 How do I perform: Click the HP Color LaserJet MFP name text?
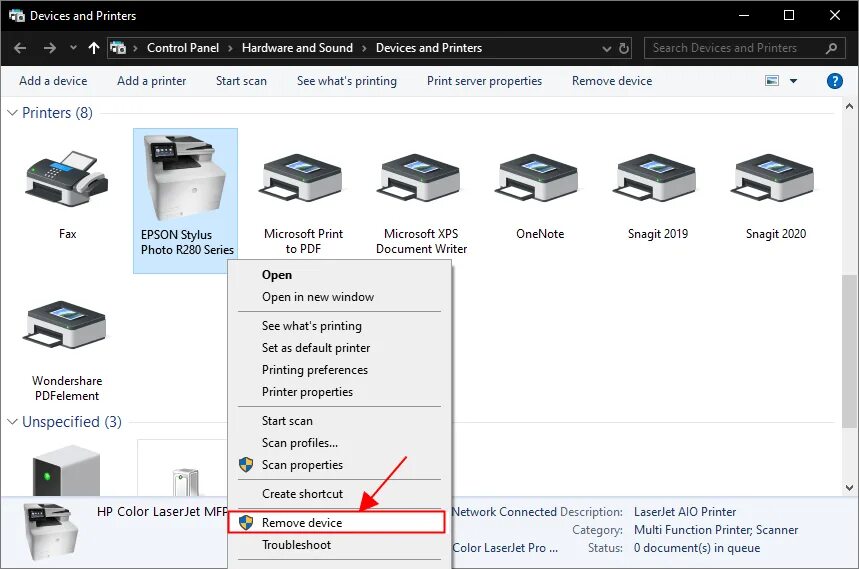point(162,511)
